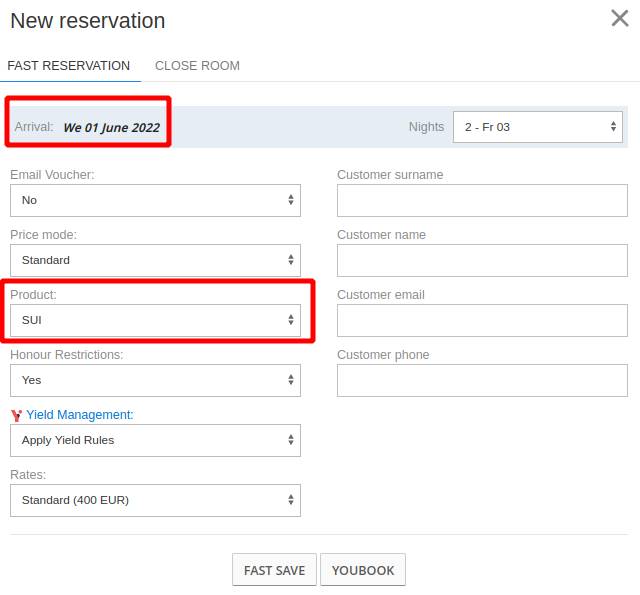The height and width of the screenshot is (595, 640).
Task: Click the red Yield Management icon
Action: pyautogui.click(x=16, y=415)
